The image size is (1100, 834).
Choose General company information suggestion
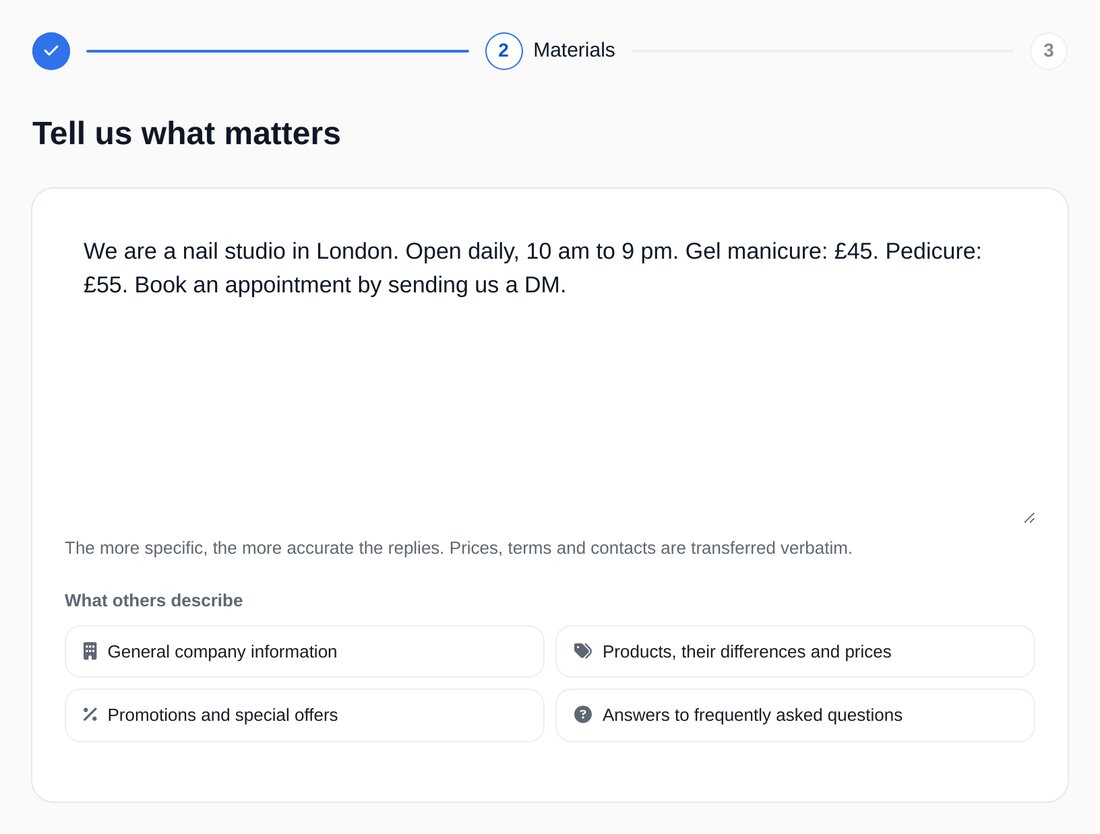click(304, 652)
